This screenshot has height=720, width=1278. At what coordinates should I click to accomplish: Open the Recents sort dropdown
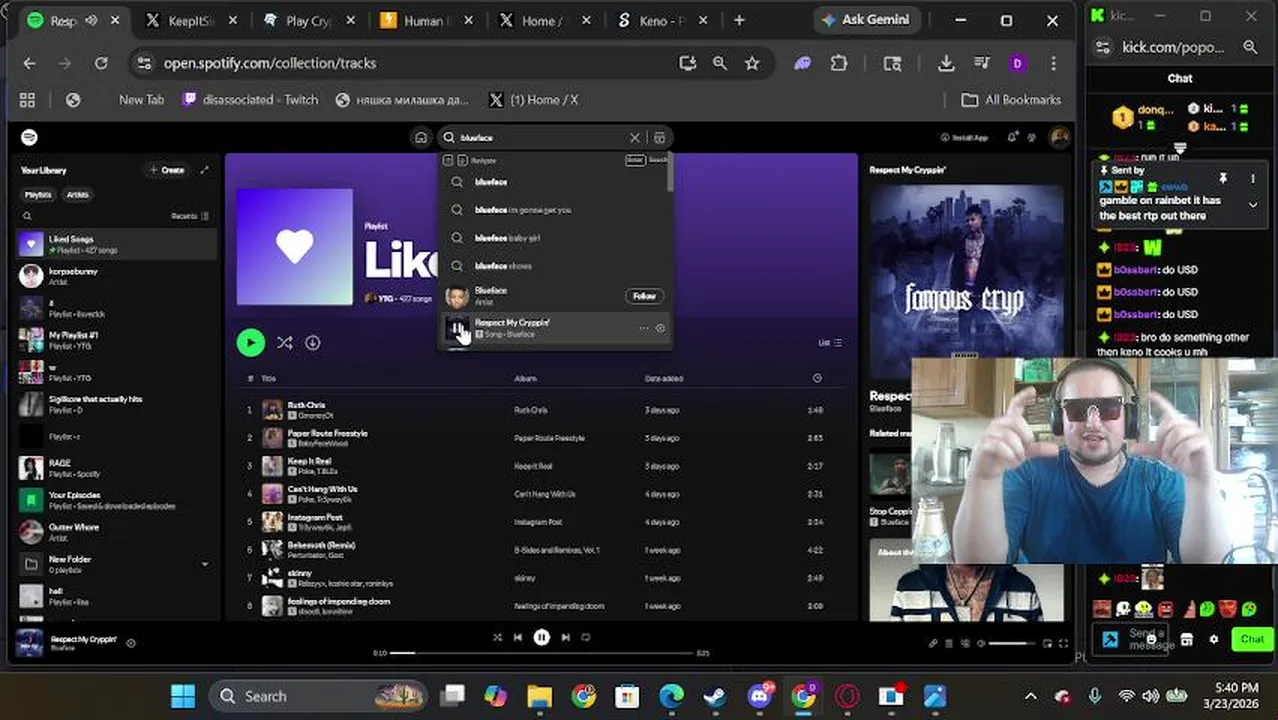(x=190, y=216)
